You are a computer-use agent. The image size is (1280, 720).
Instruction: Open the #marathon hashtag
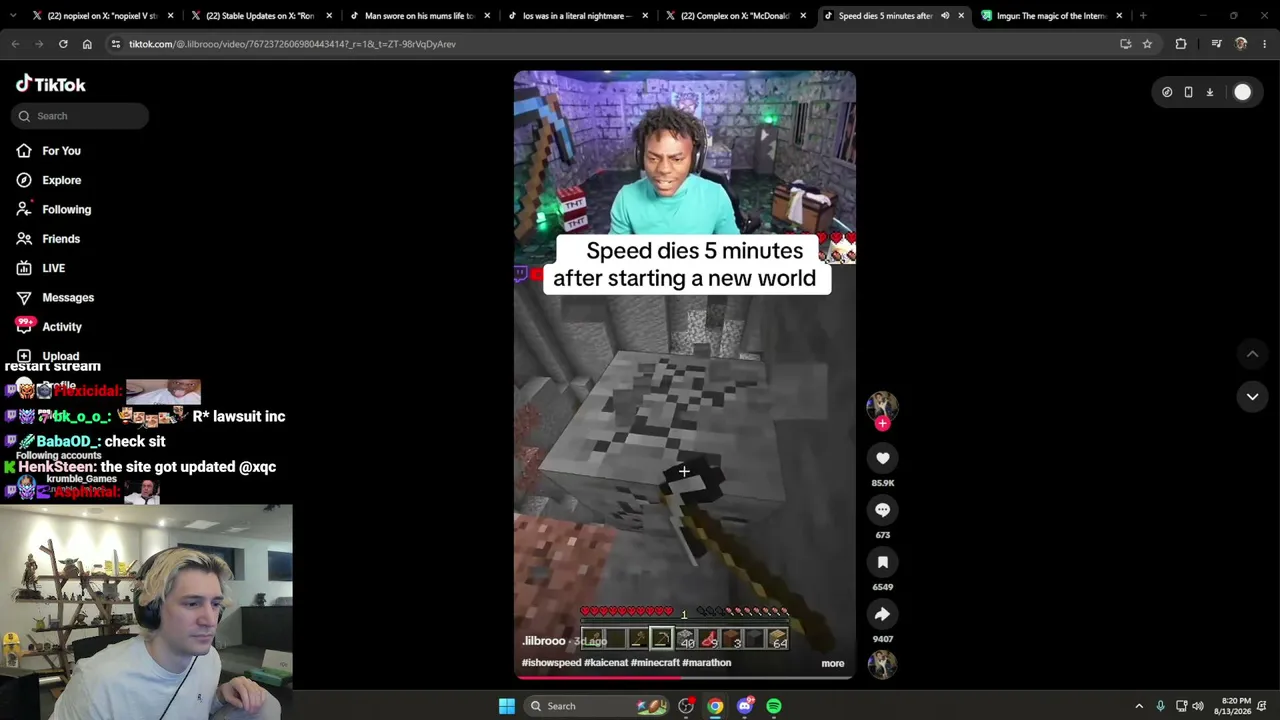(707, 662)
